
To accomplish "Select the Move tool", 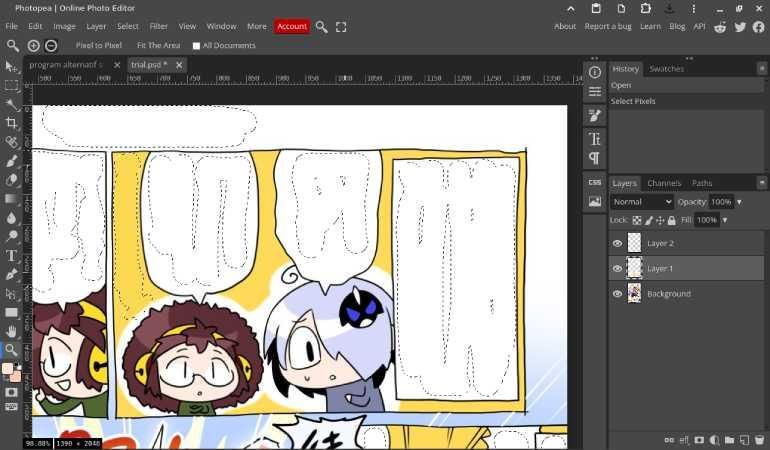I will [x=12, y=66].
